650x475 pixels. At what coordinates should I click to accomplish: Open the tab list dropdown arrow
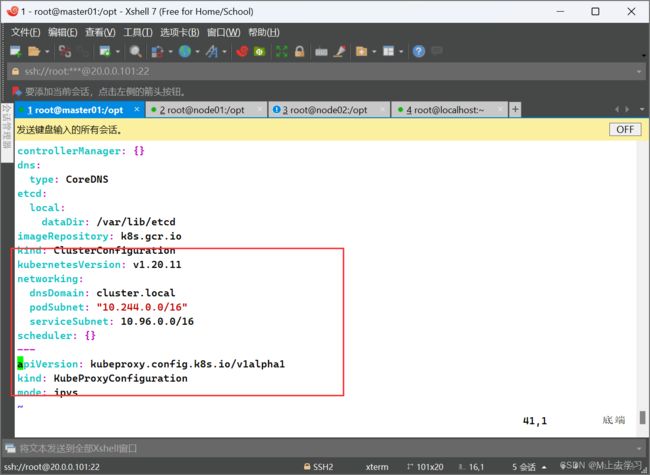tap(642, 109)
